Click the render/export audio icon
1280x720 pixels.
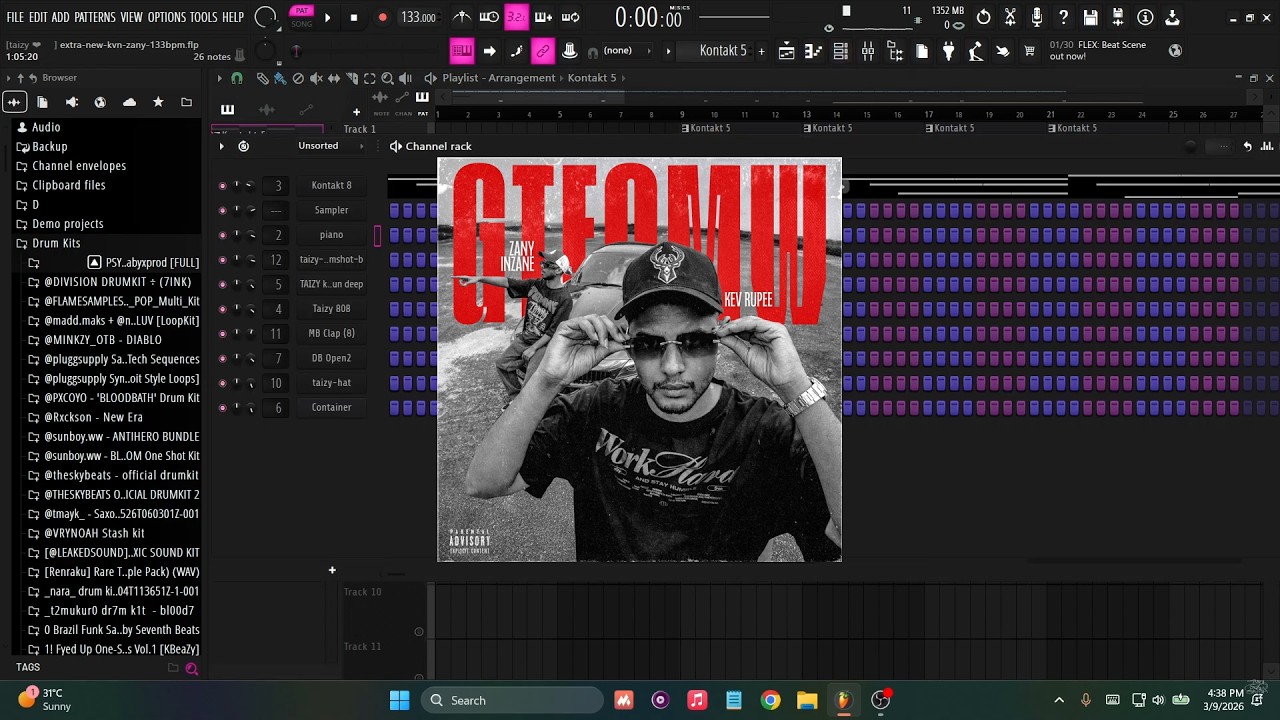pyautogui.click(x=1118, y=17)
